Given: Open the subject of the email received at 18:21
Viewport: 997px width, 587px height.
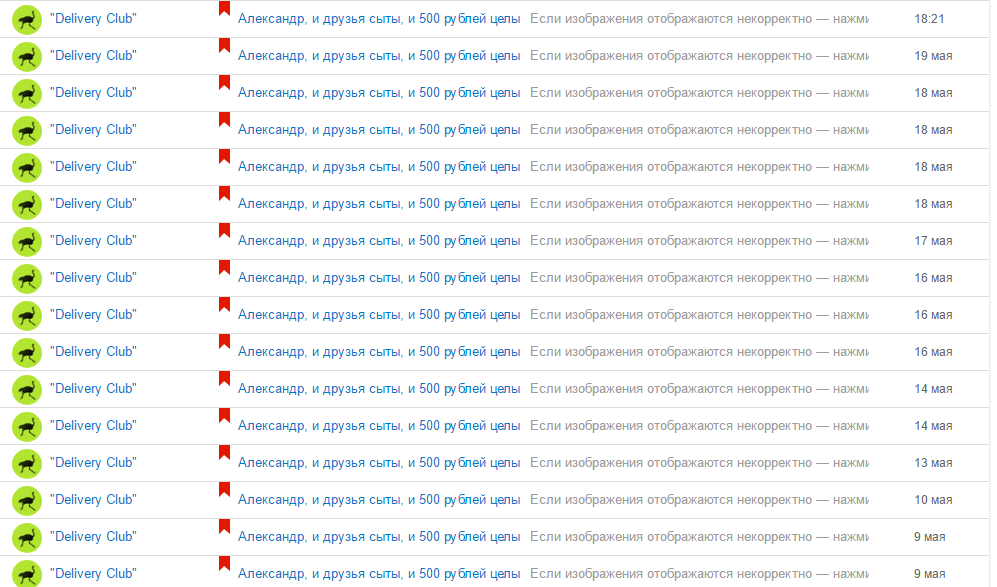Looking at the screenshot, I should point(379,19).
